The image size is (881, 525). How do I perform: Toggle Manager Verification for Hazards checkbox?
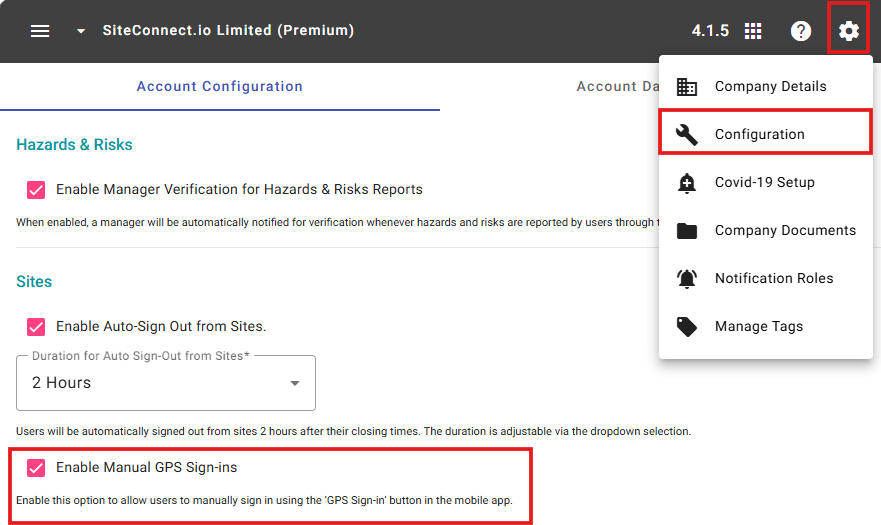tap(37, 189)
